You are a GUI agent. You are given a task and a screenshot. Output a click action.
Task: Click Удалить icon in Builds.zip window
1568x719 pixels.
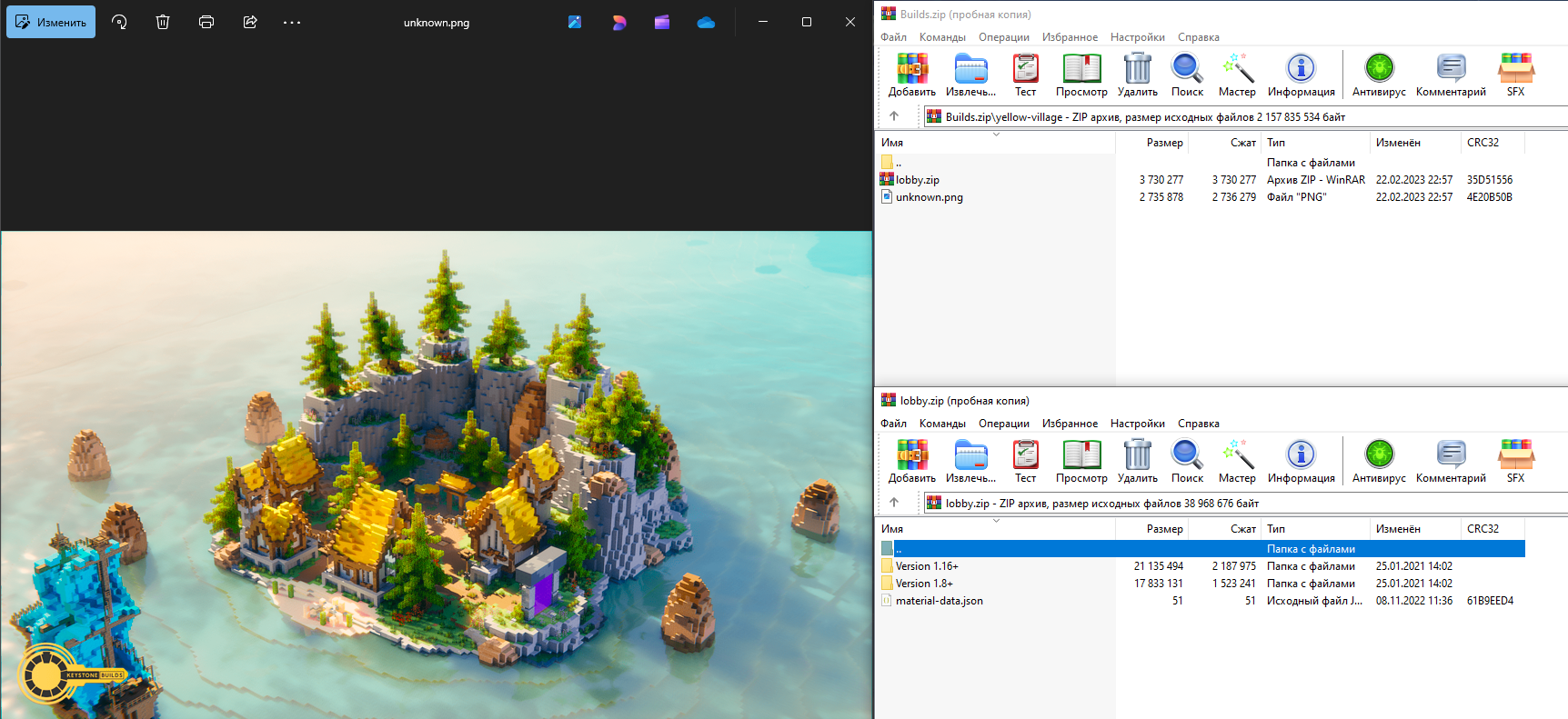pyautogui.click(x=1137, y=75)
